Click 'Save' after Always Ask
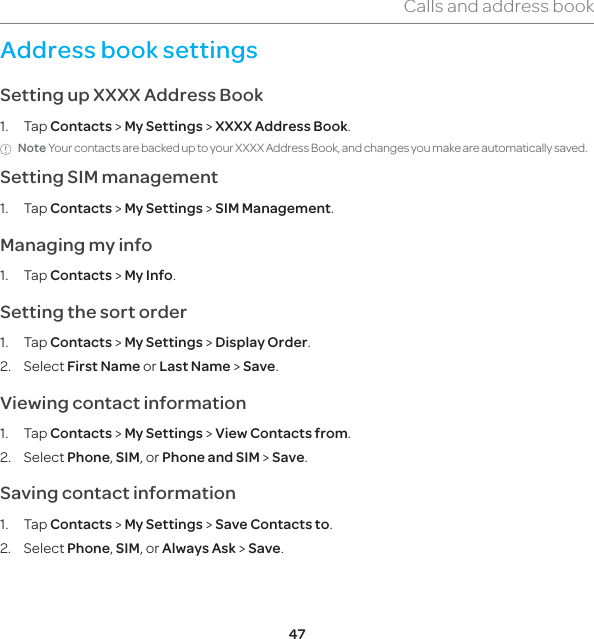Screen dimensions: 594x639 [264, 549]
